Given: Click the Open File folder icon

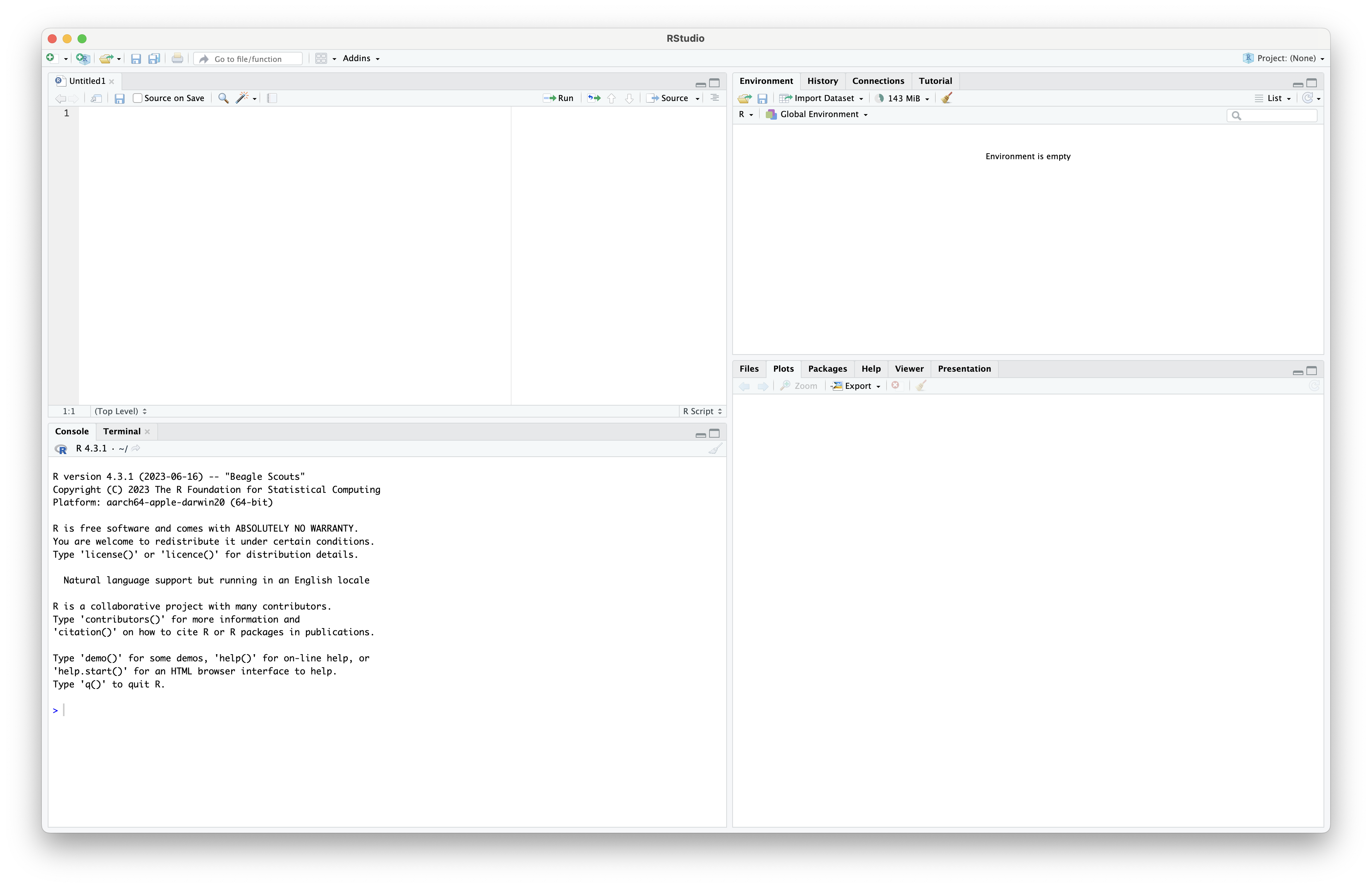Looking at the screenshot, I should 106,58.
